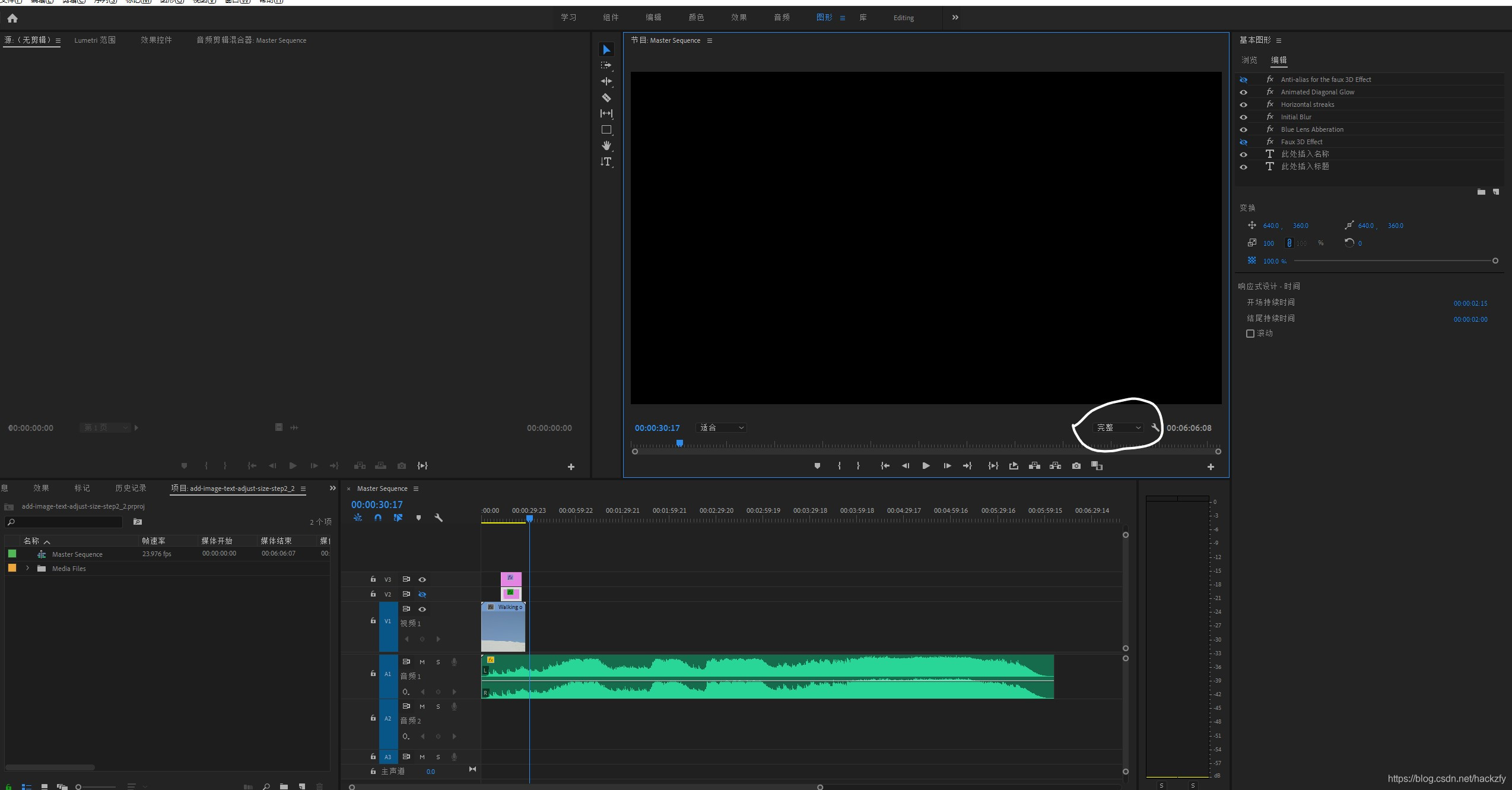Image resolution: width=1512 pixels, height=790 pixels.
Task: Open the 完整 playback resolution dropdown
Action: click(1119, 427)
